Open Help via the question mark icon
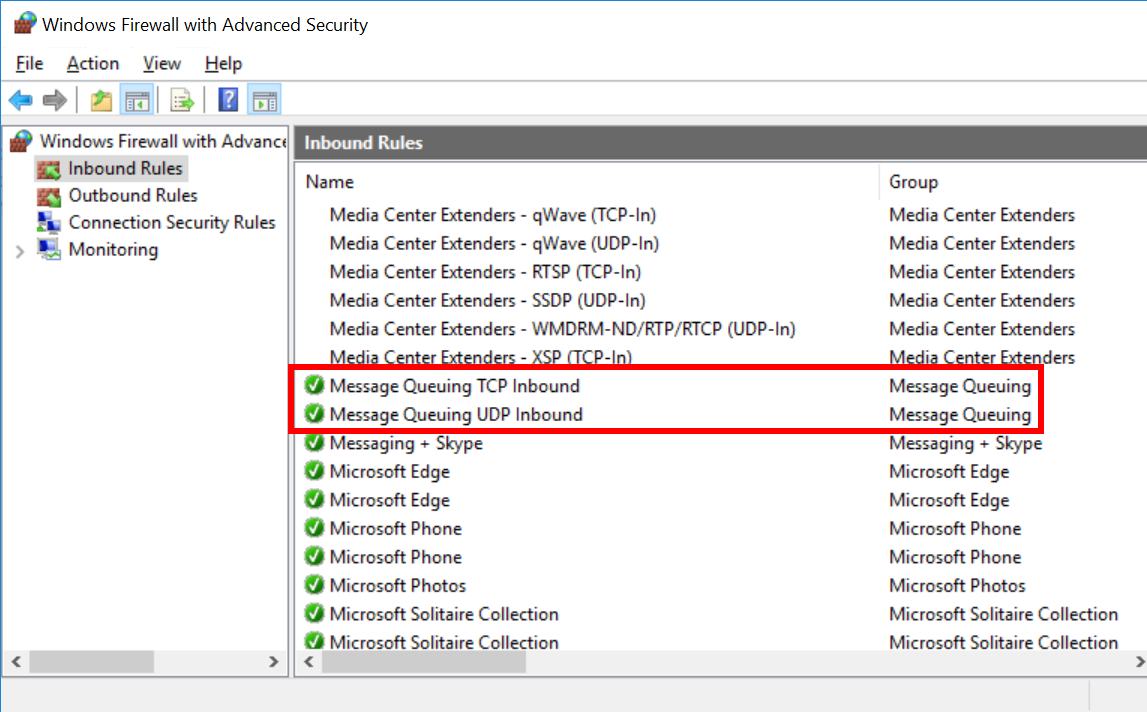The height and width of the screenshot is (712, 1147). pos(229,100)
